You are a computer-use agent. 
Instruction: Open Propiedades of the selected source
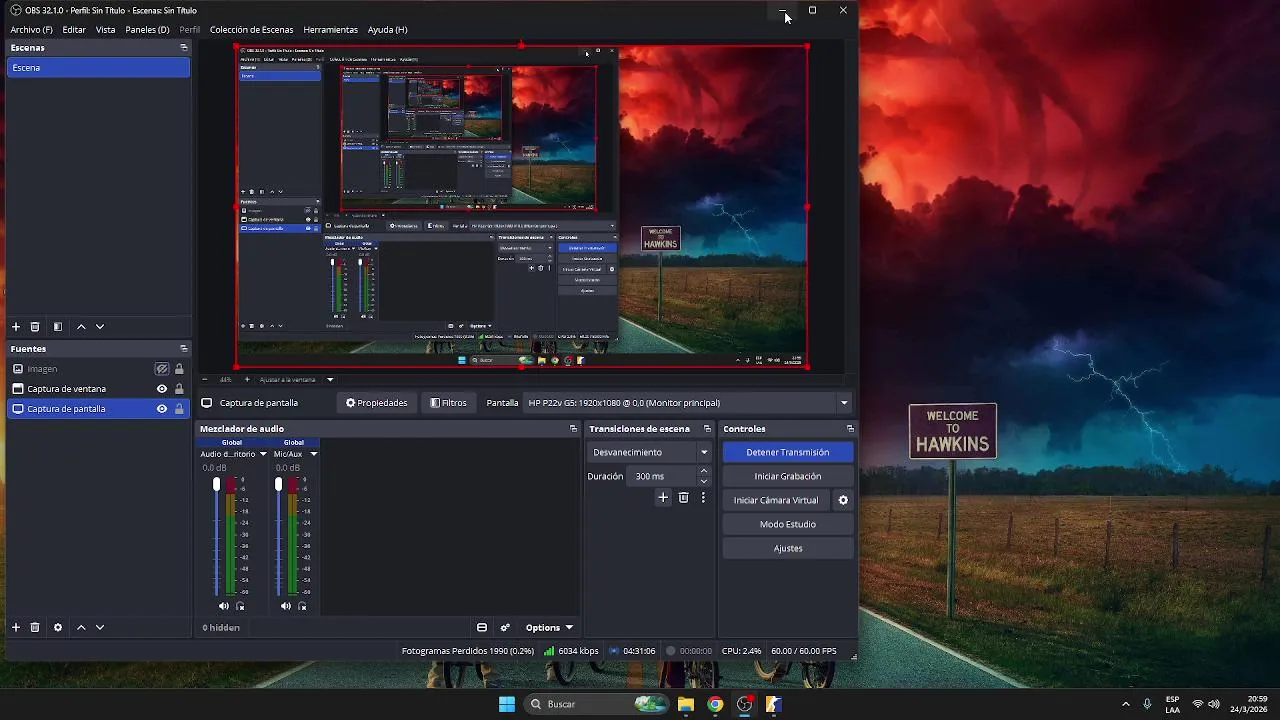click(x=377, y=403)
